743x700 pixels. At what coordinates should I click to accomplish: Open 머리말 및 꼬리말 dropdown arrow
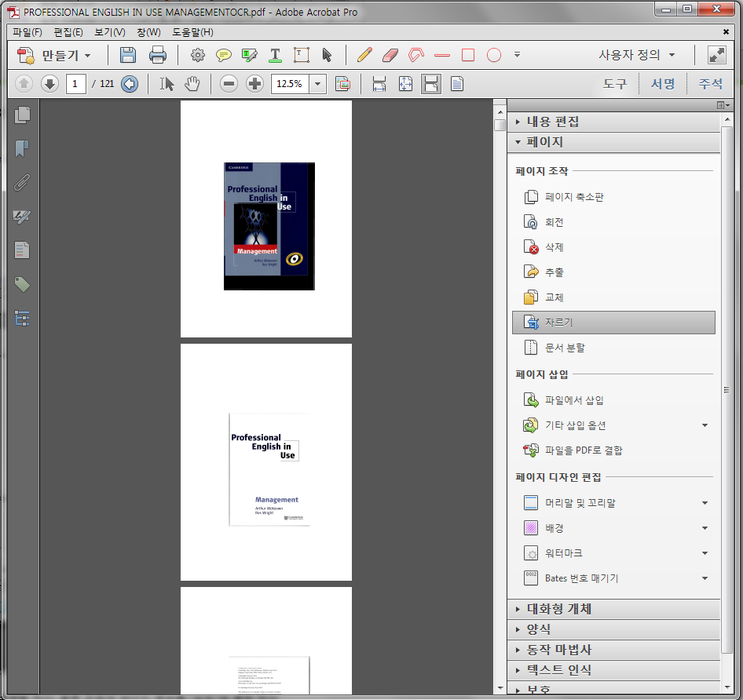[x=705, y=503]
